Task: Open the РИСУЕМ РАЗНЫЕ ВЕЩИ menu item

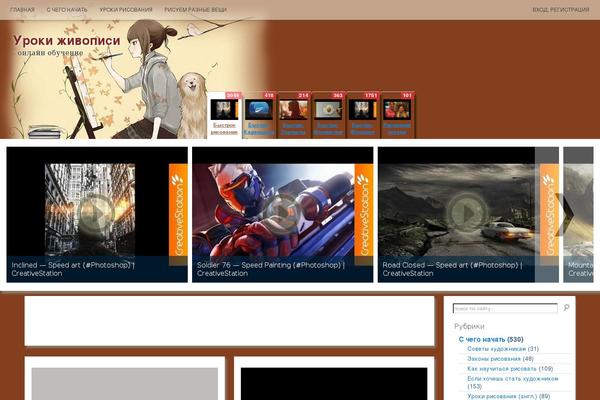Action: [x=196, y=10]
